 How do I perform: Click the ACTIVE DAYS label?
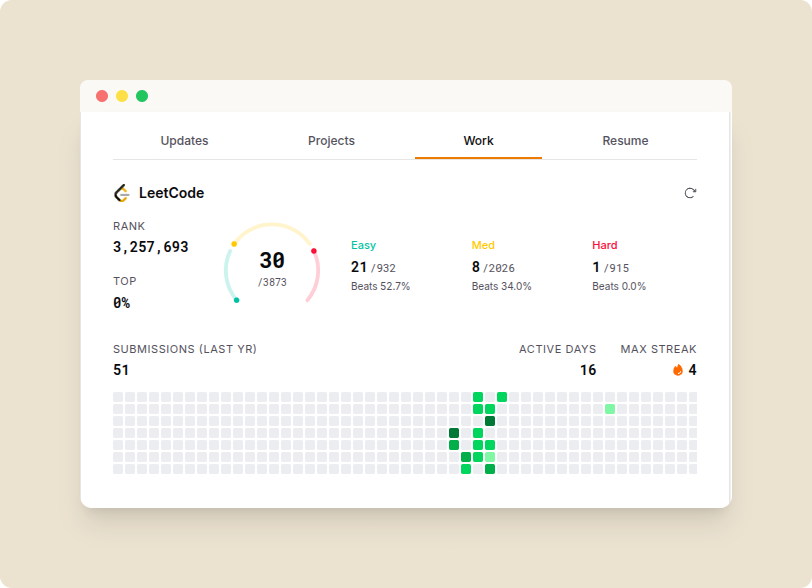(x=557, y=349)
